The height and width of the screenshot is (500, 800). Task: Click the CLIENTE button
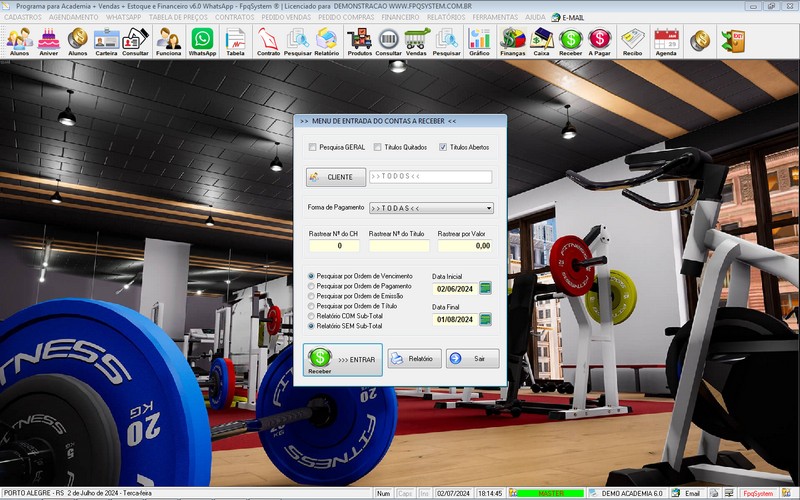tap(336, 177)
